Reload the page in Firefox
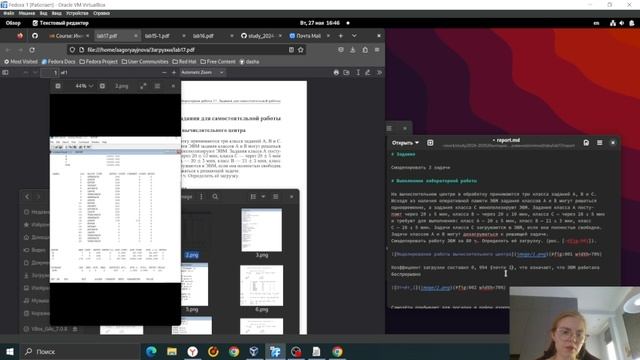 click(32, 50)
